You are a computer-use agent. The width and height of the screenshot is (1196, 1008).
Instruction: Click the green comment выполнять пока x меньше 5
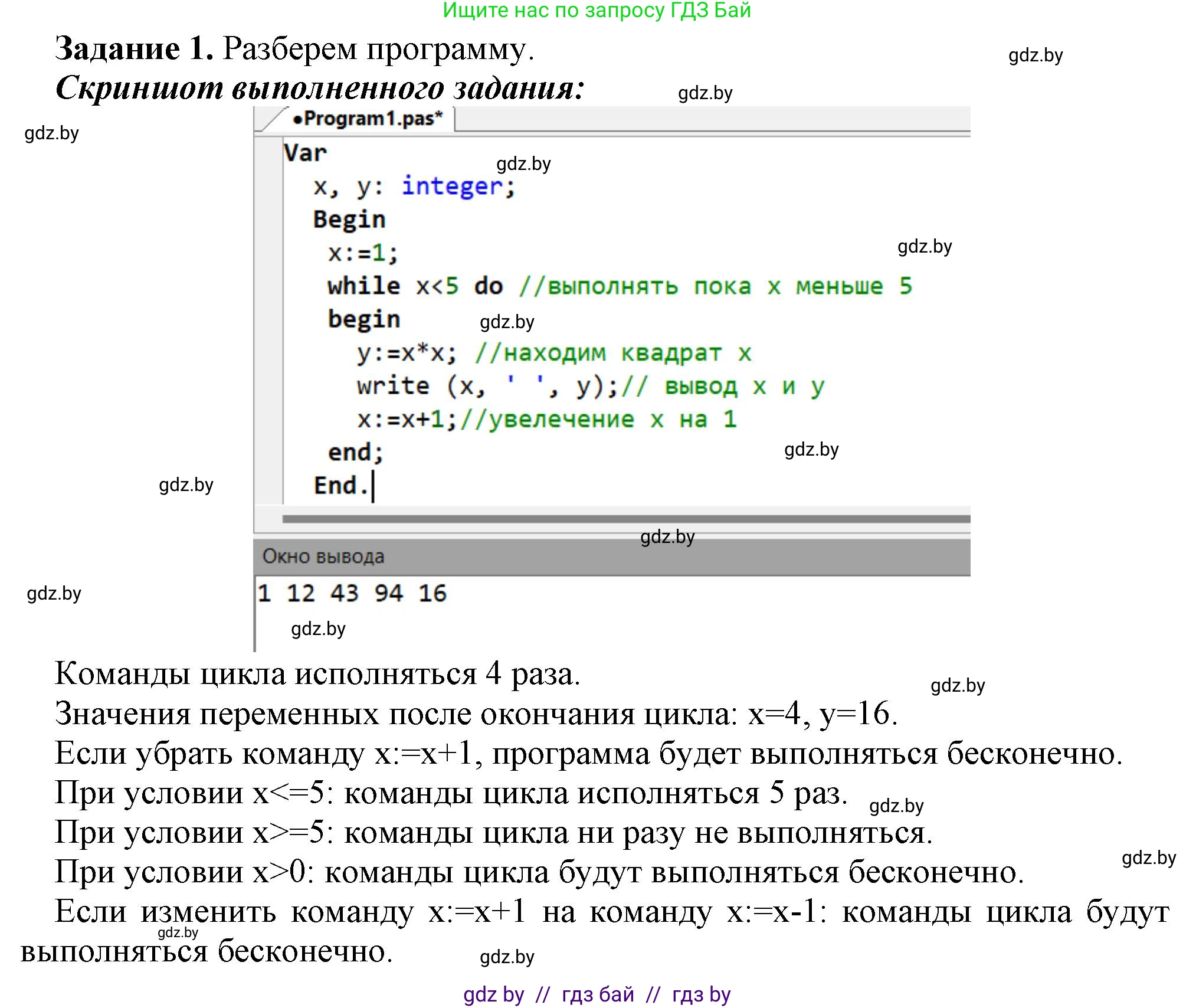[x=715, y=286]
